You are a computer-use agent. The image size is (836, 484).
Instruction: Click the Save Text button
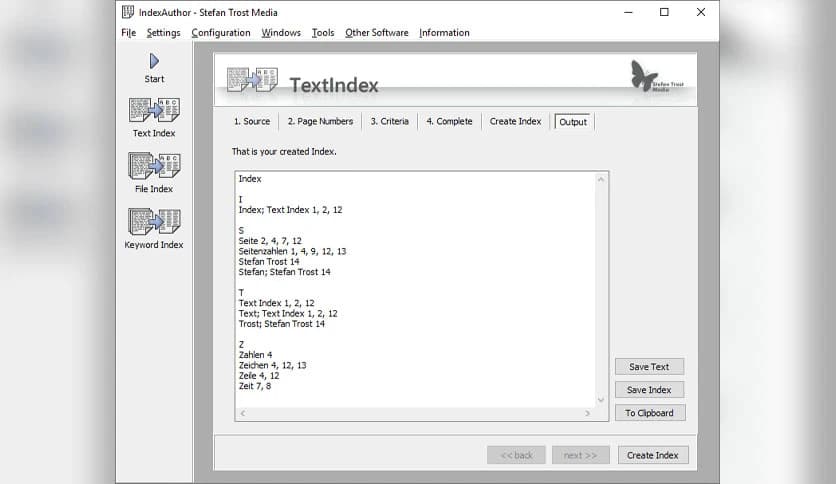(x=649, y=367)
